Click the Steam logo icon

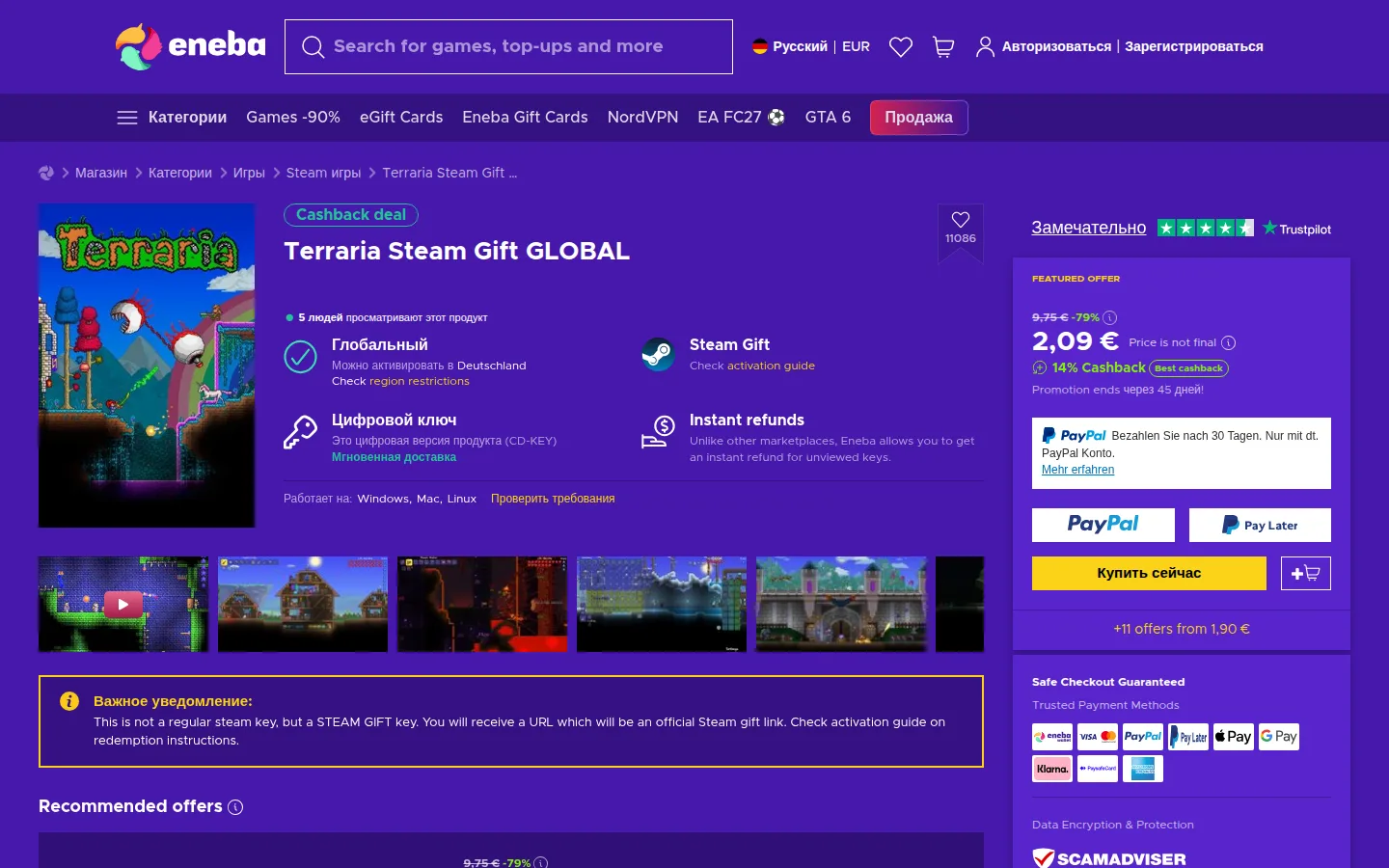[658, 354]
